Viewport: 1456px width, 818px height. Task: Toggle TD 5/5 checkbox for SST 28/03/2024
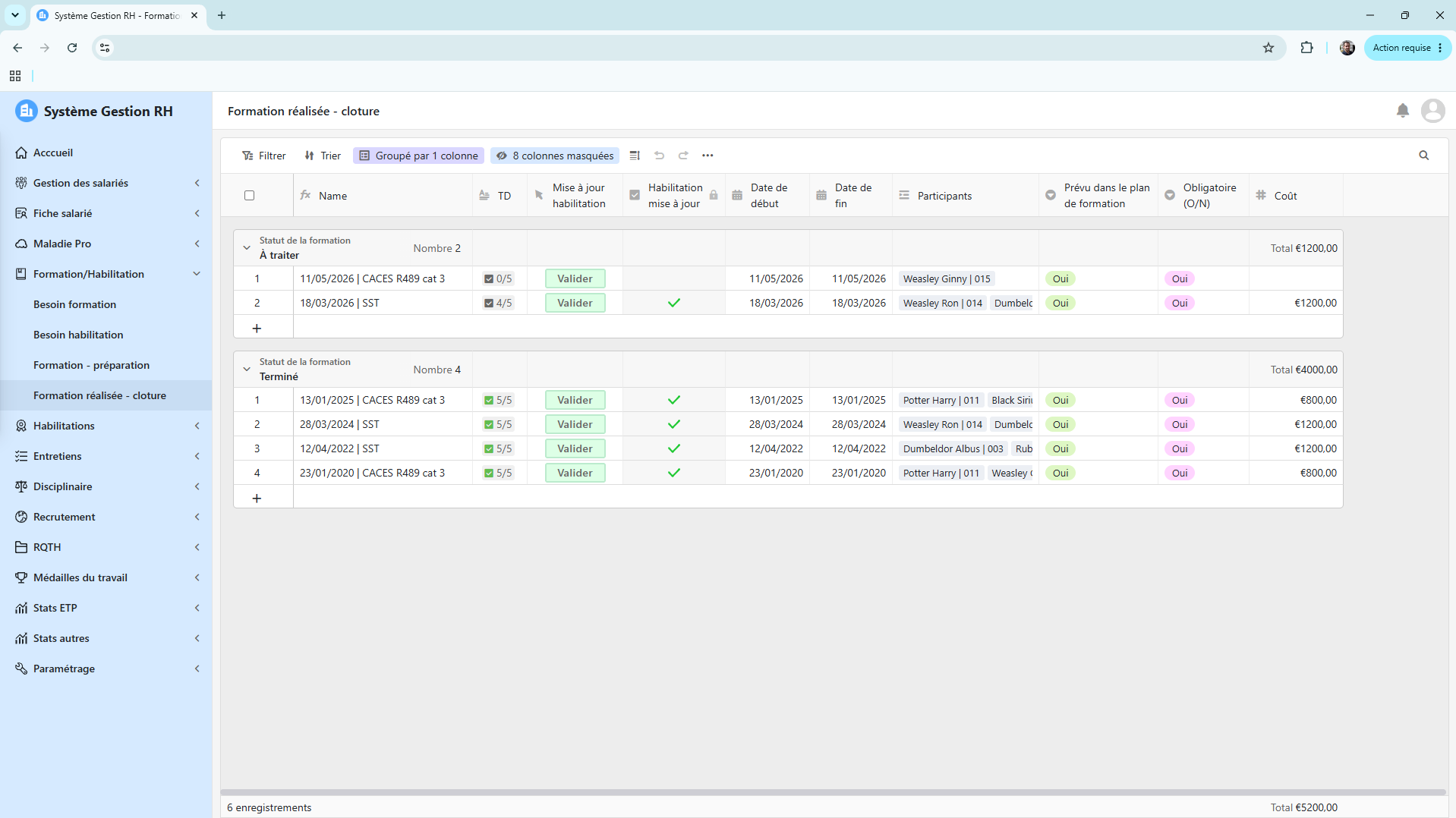click(489, 424)
